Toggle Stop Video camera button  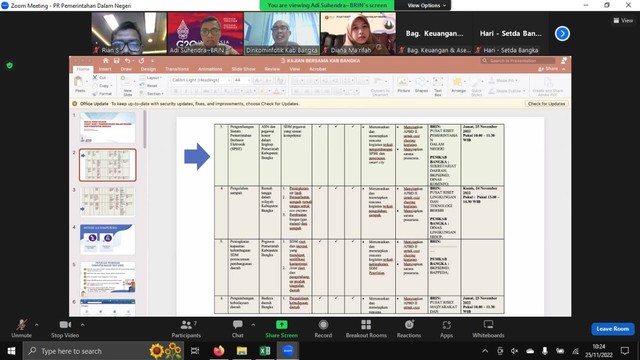coord(65,329)
